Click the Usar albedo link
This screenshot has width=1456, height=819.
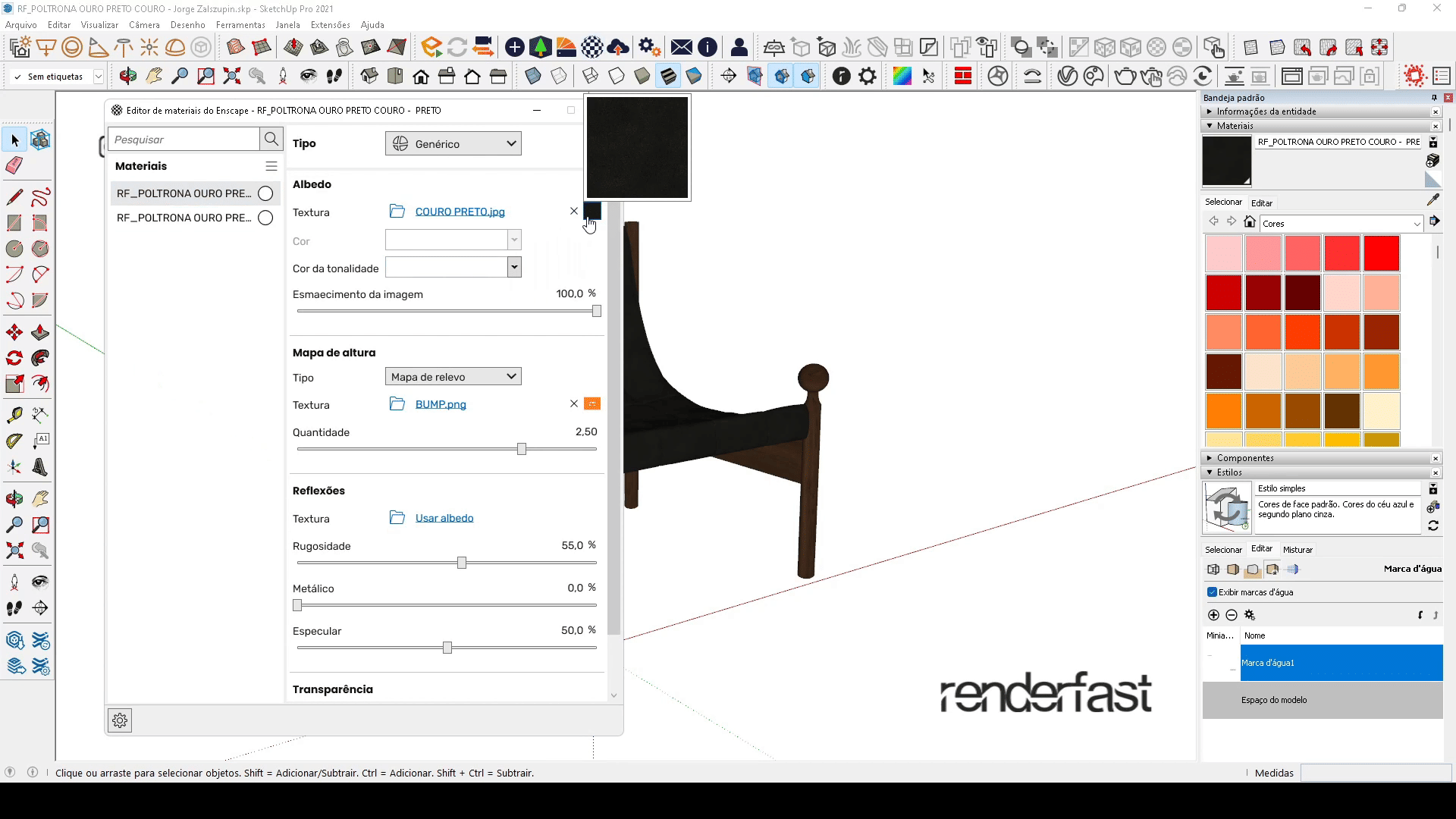tap(444, 519)
